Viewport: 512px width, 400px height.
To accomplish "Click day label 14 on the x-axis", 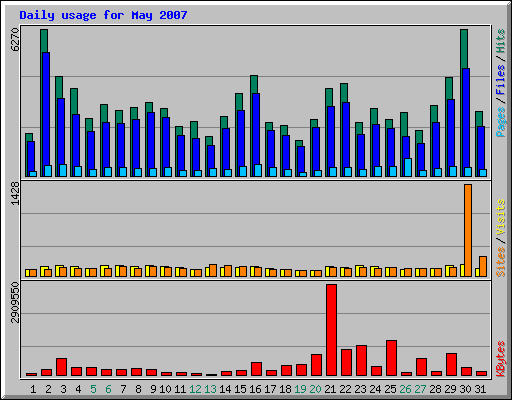I will point(225,389).
